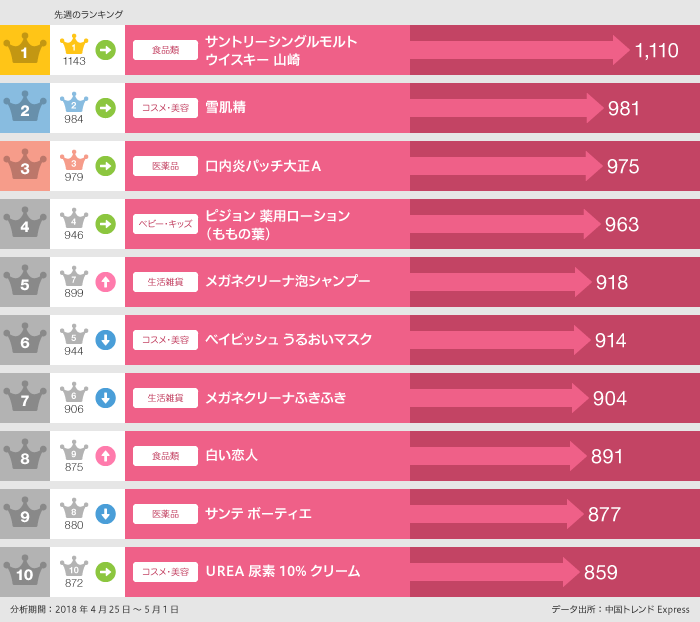Image resolution: width=700 pixels, height=622 pixels.
Task: Select the 医薬品 tag beside 口内炎パッチ大正A
Action: pos(165,166)
